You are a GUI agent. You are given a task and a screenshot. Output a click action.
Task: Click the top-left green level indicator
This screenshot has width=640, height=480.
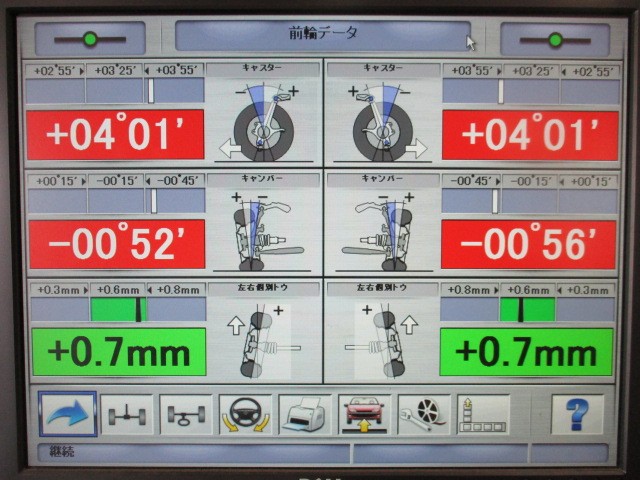[x=90, y=39]
